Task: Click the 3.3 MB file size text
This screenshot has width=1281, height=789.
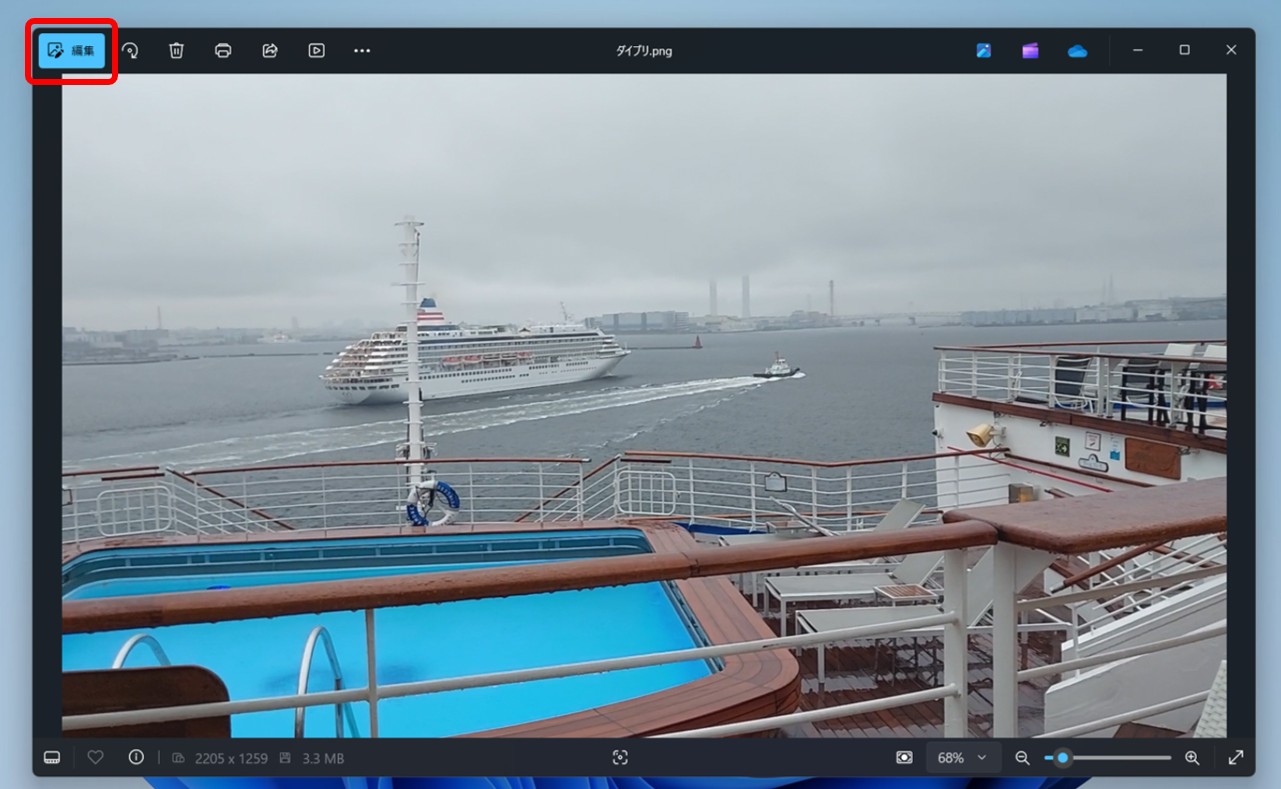Action: click(x=323, y=759)
